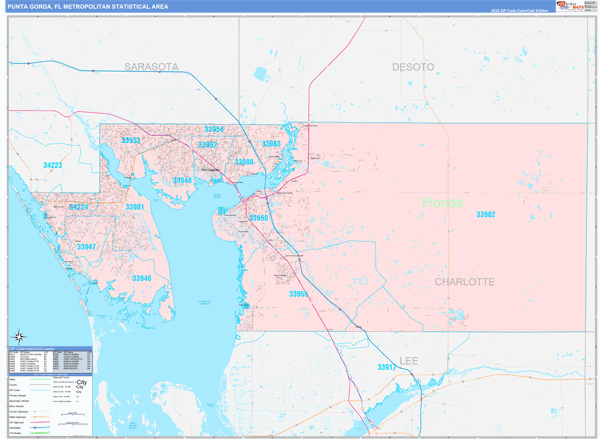Viewport: 600px width, 439px height.
Task: Click the compass rose icon
Action: pos(19,335)
